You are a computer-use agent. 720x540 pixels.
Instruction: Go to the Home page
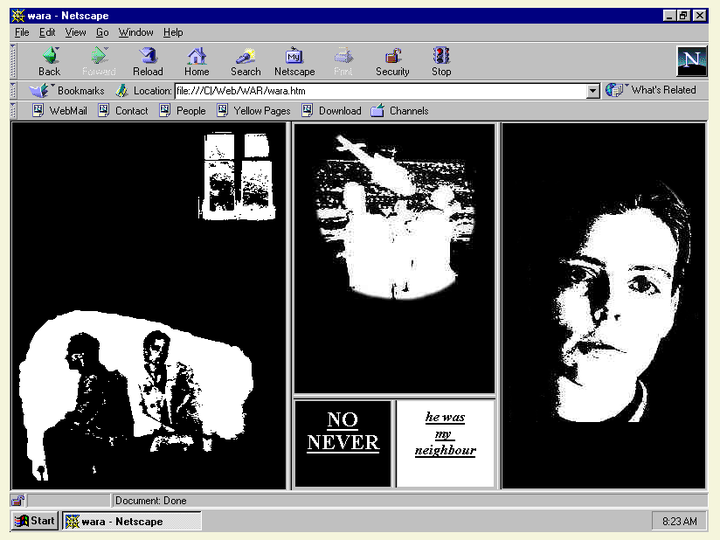coord(197,61)
